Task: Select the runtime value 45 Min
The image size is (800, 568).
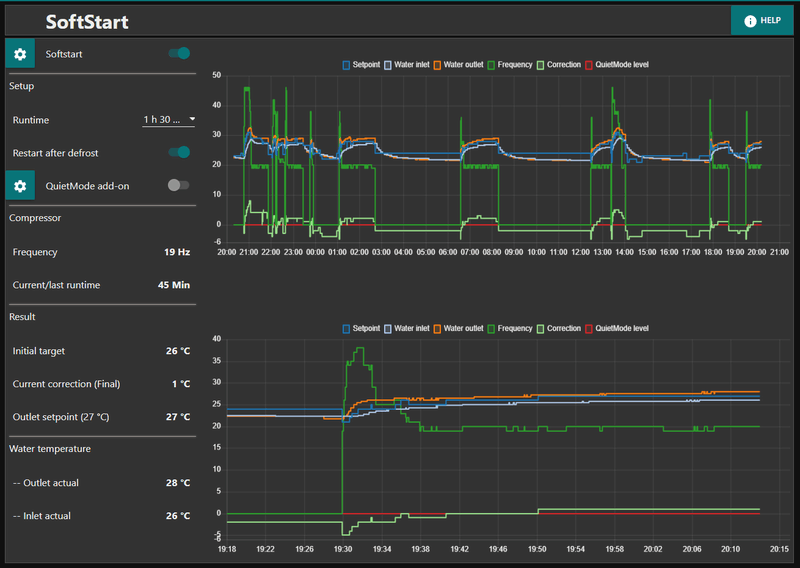Action: [174, 285]
